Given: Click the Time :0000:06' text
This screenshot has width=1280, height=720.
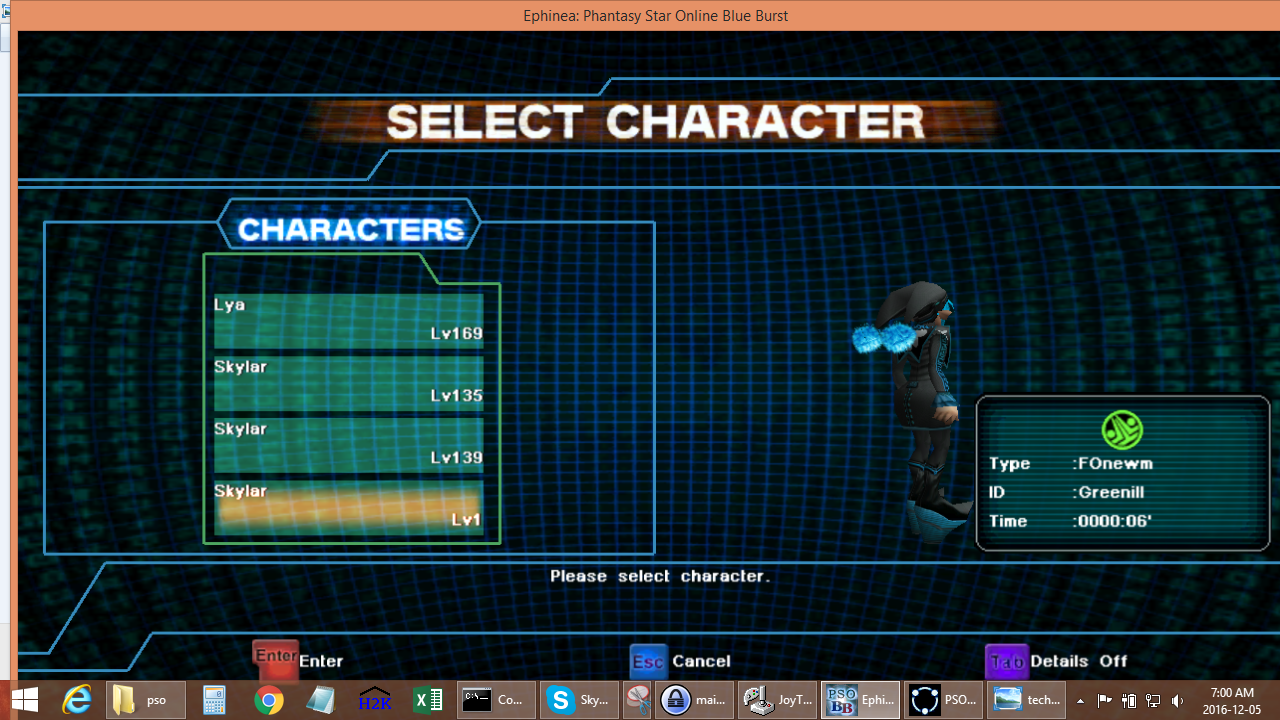Looking at the screenshot, I should pos(1070,521).
